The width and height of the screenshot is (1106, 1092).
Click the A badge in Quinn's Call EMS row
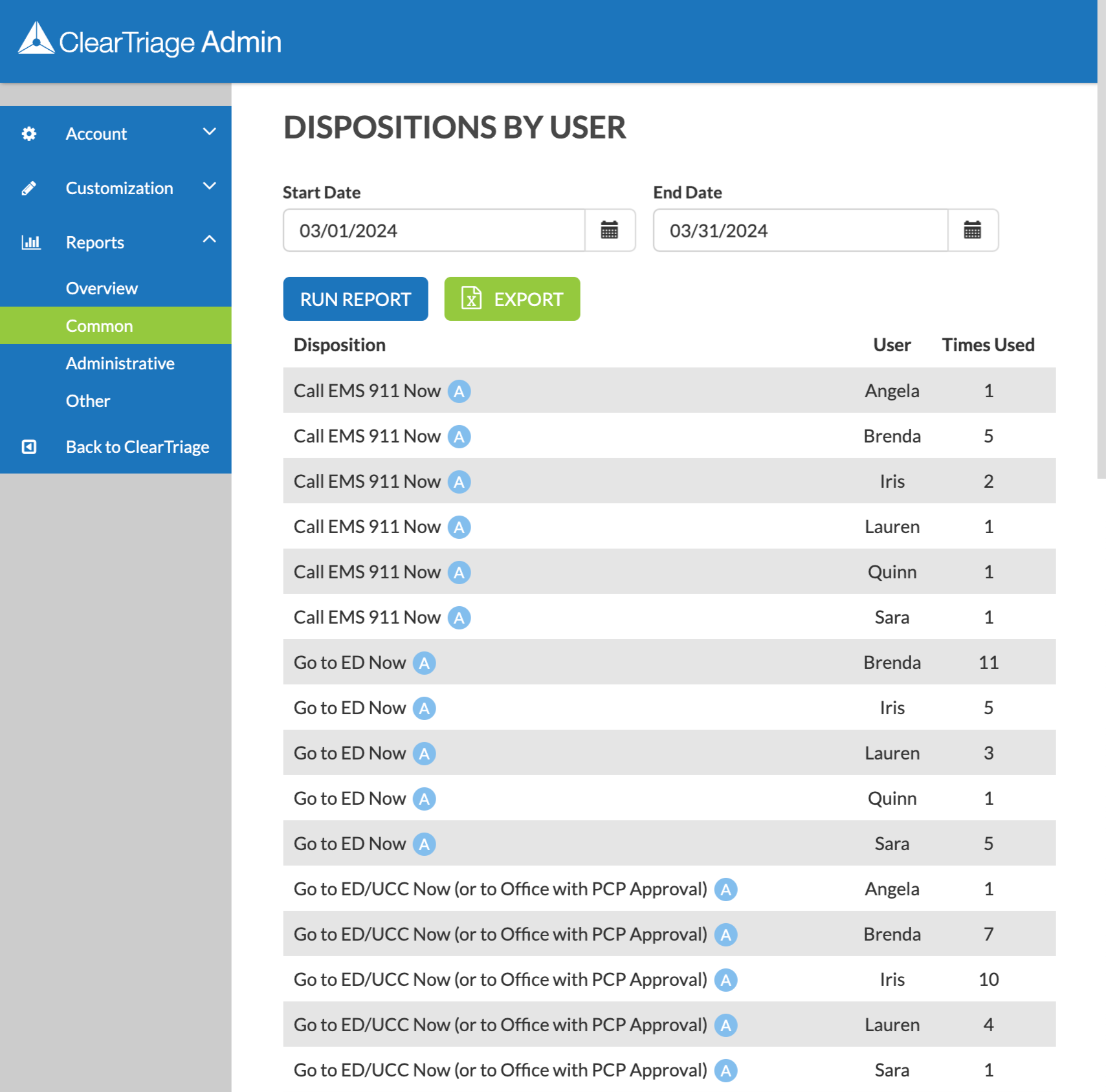tap(459, 573)
